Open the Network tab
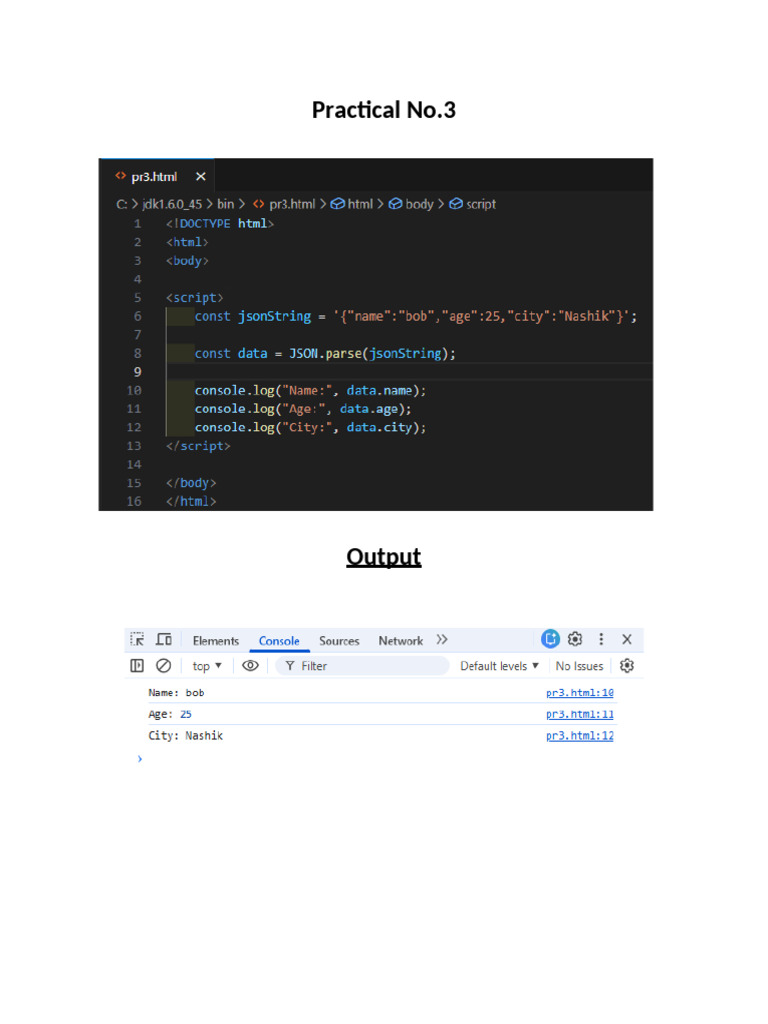This screenshot has width=768, height=1024. pyautogui.click(x=400, y=641)
